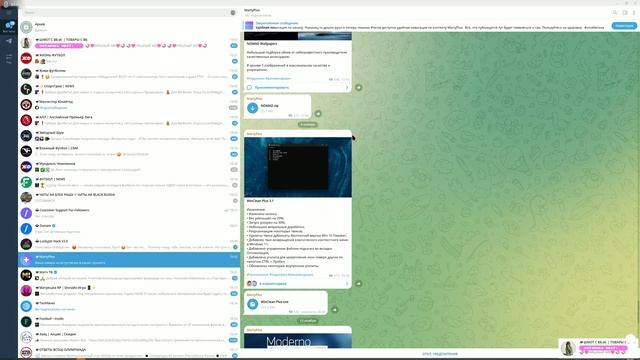Viewport: 640px width, 360px height.
Task: Open the hamburger main menu
Action: [9, 13]
